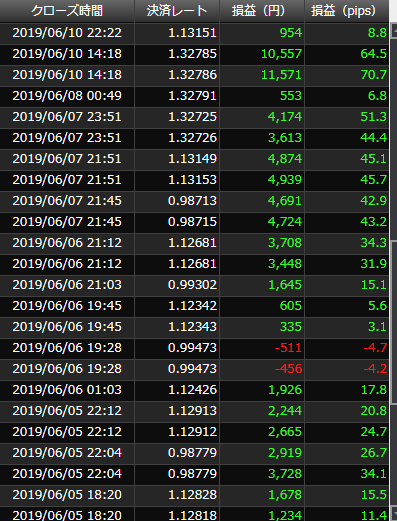Select loss pips cell -4.7

pyautogui.click(x=347, y=348)
